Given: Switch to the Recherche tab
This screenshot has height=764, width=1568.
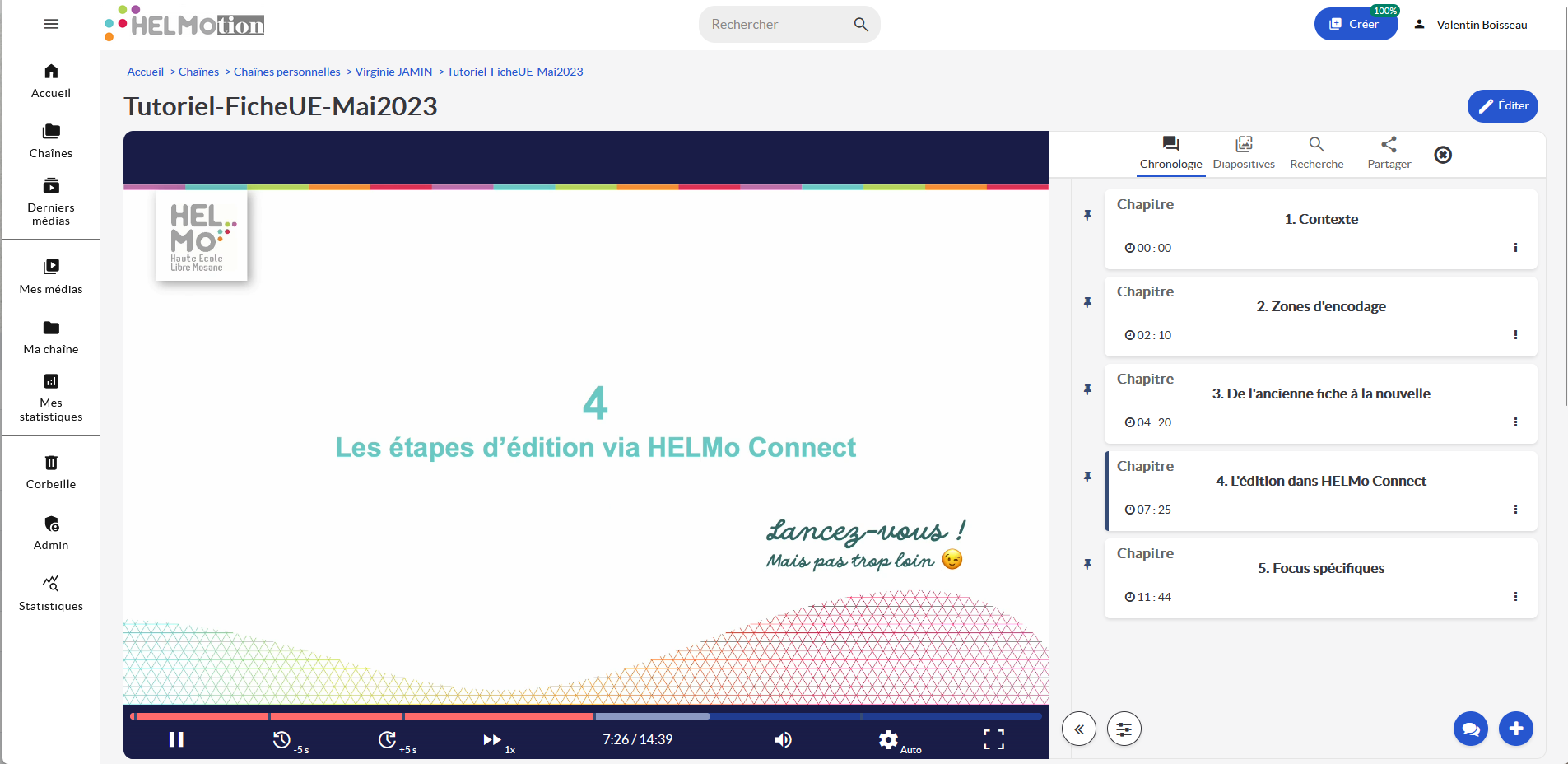Looking at the screenshot, I should click(x=1316, y=154).
